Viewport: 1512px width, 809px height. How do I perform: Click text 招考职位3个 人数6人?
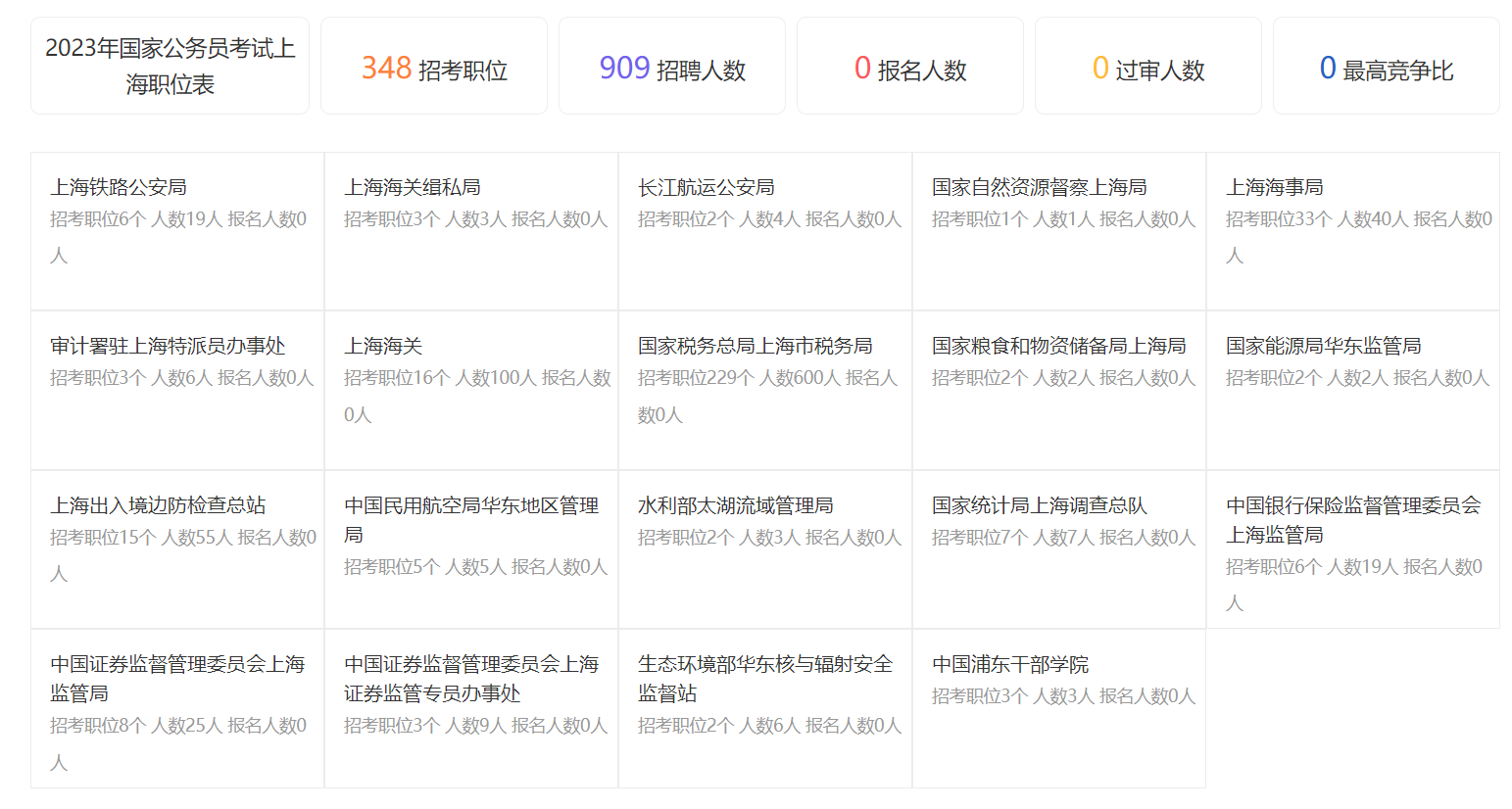[131, 378]
